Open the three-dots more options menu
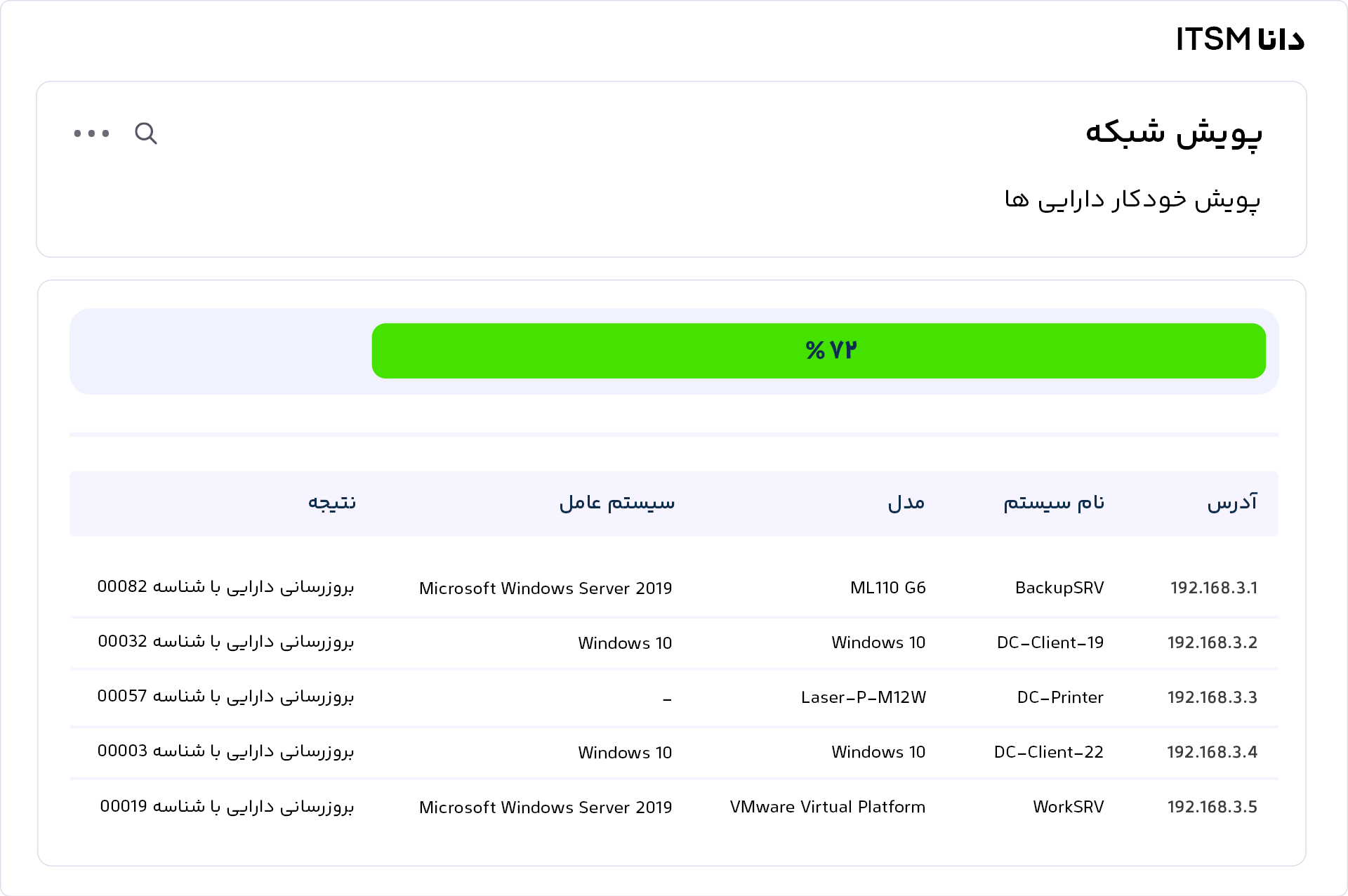 click(92, 133)
